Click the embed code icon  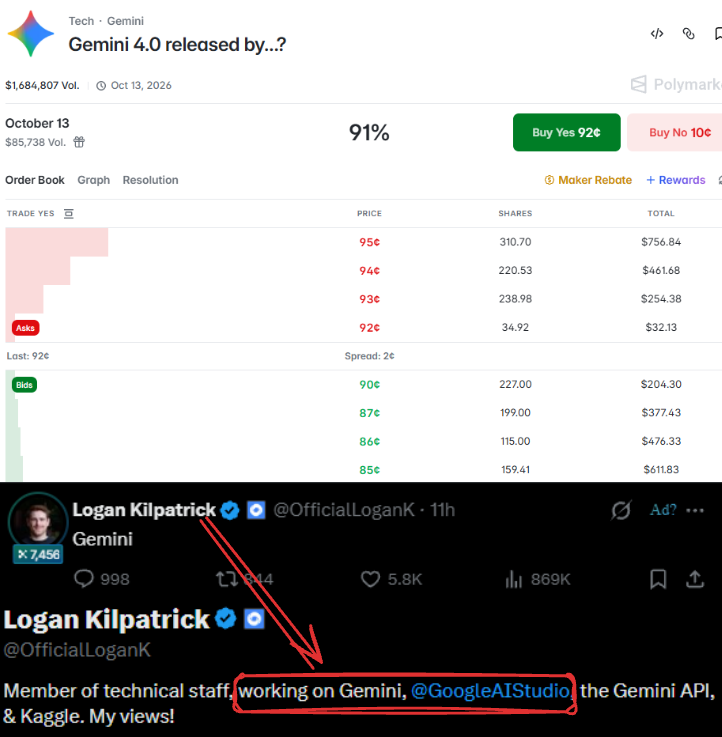(x=657, y=34)
